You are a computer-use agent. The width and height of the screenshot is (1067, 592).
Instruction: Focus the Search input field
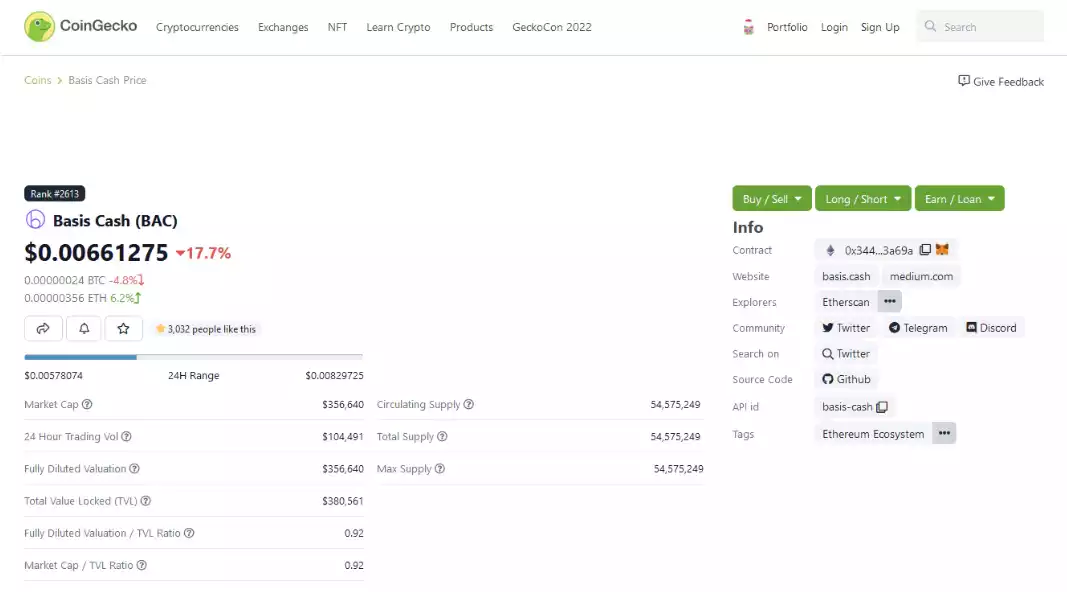980,27
